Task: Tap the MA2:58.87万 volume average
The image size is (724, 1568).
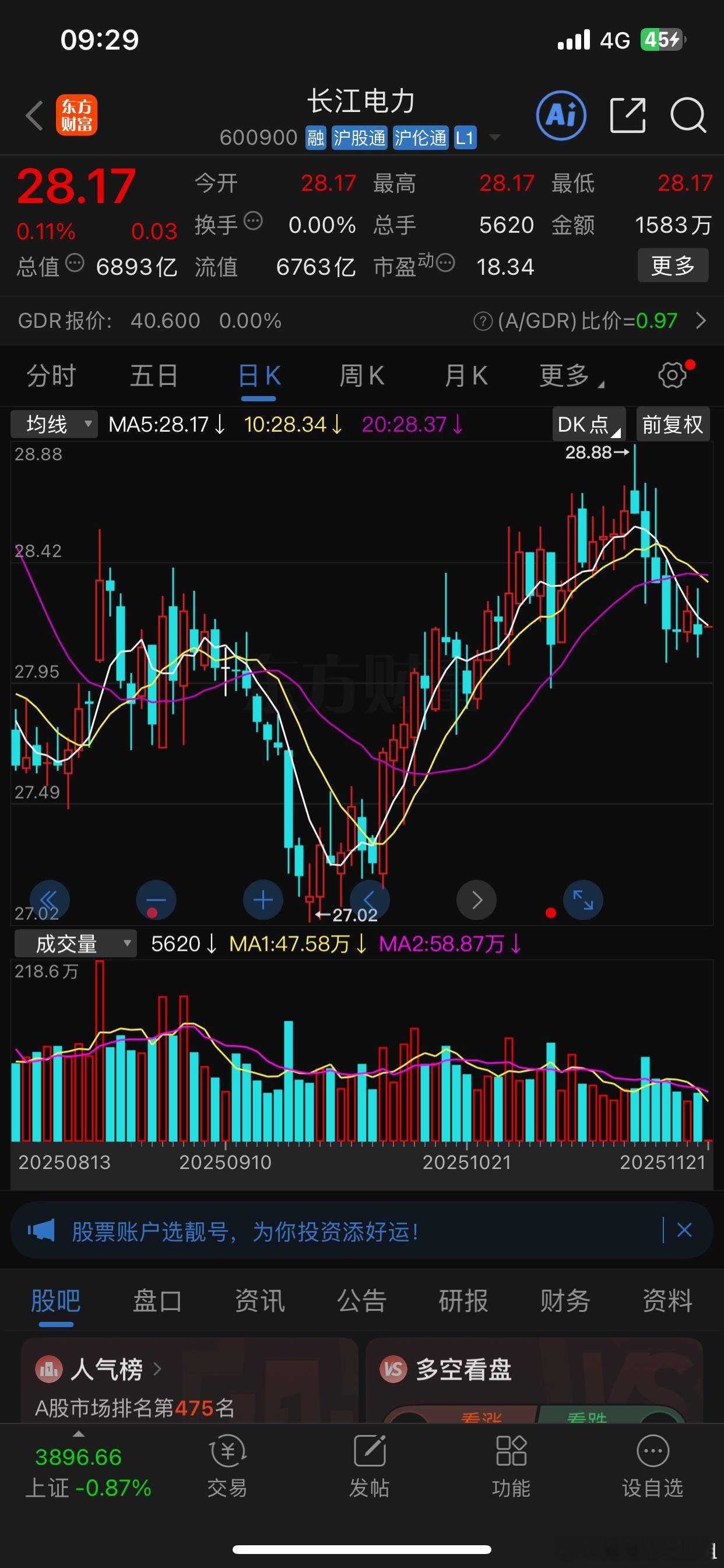Action: 450,944
